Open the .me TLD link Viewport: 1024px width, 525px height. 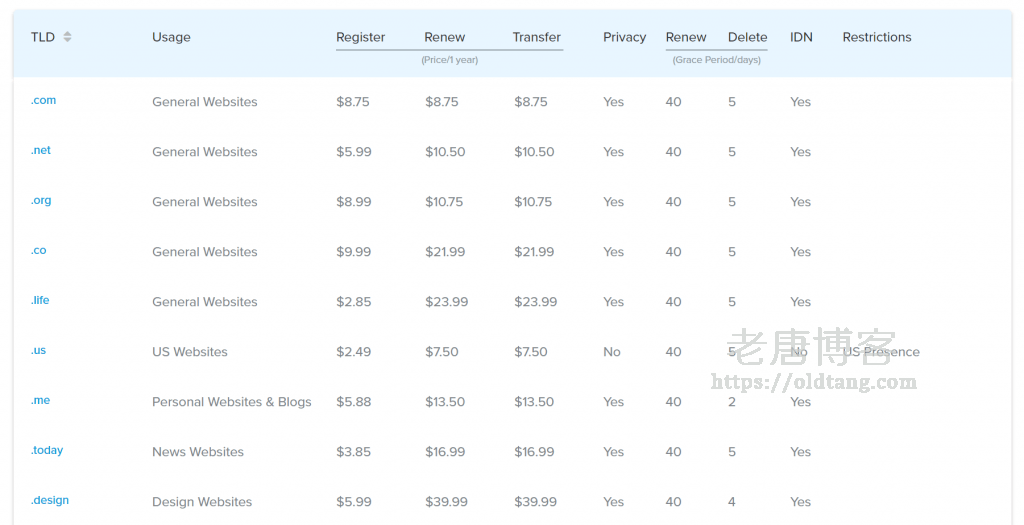[x=40, y=401]
